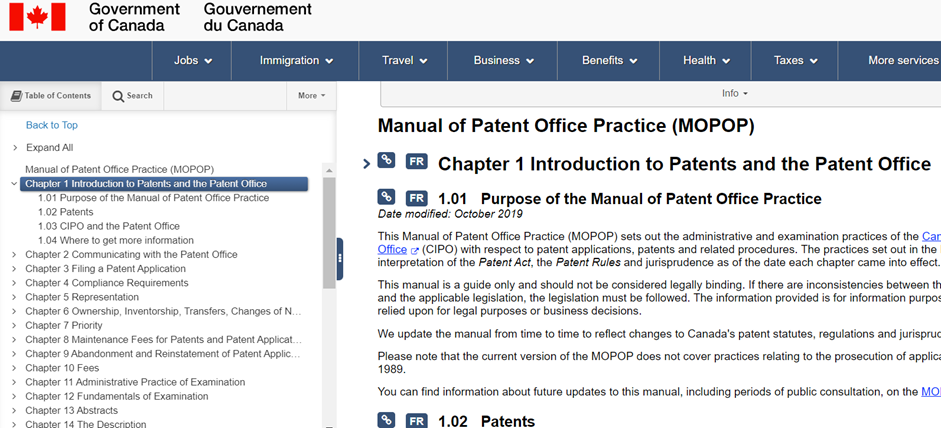Open the More dropdown in sidebar
941x428 pixels.
(x=311, y=96)
